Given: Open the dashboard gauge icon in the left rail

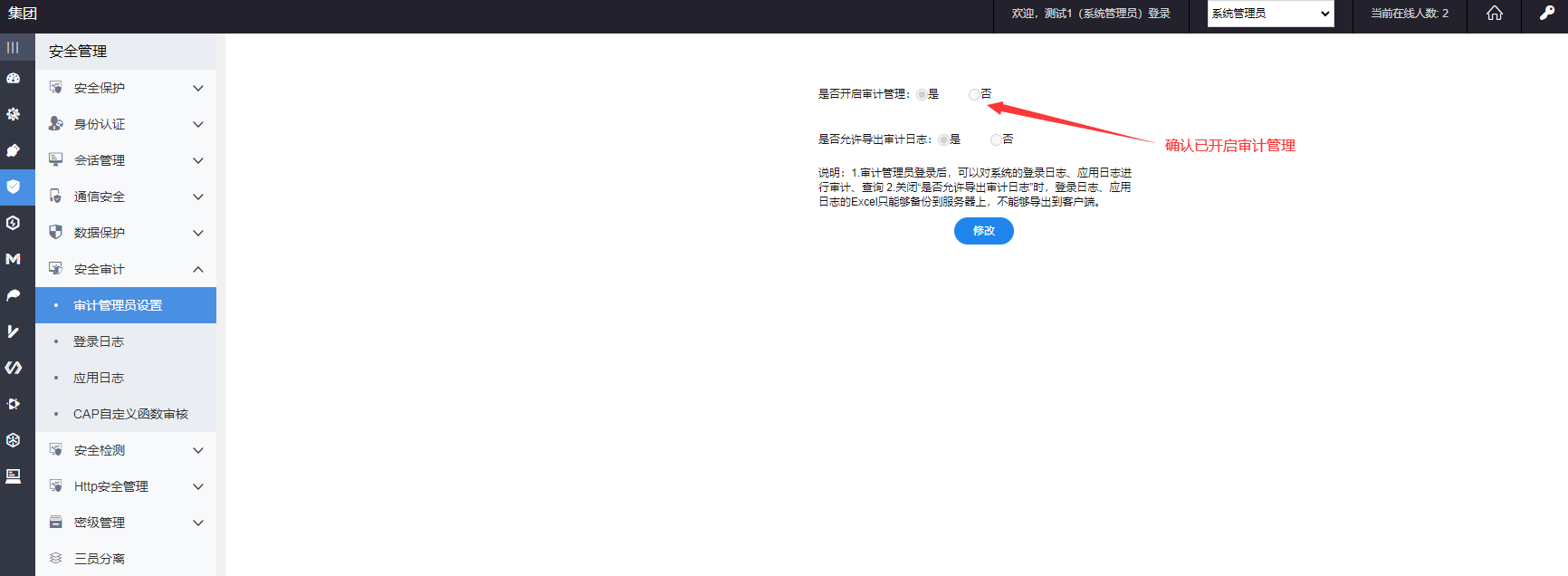Looking at the screenshot, I should tap(13, 79).
